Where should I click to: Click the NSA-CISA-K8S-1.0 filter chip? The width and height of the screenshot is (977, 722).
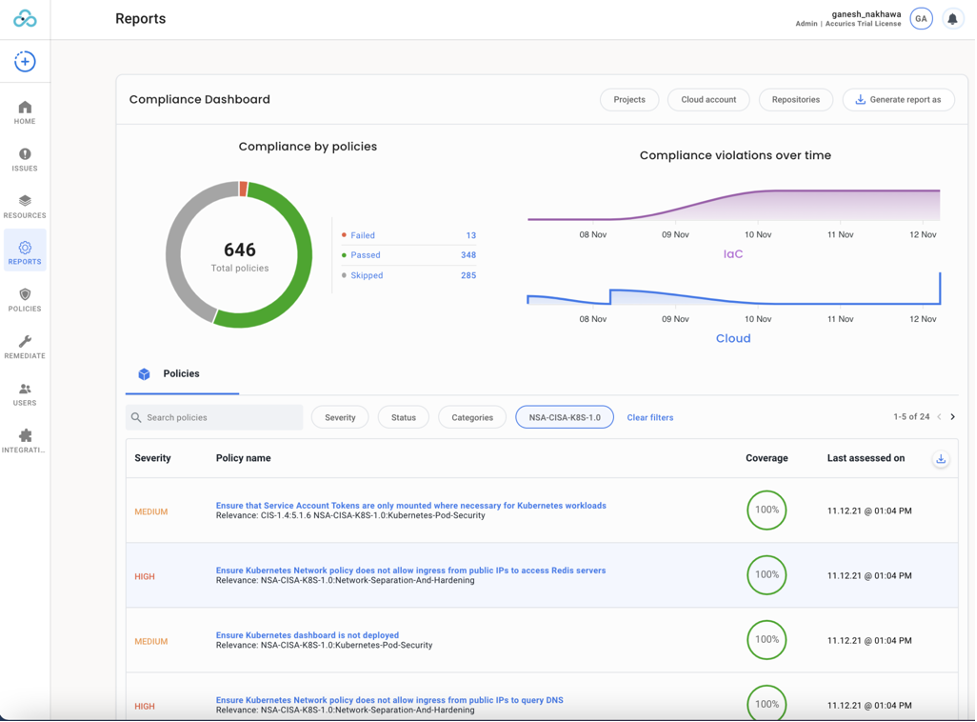click(x=565, y=417)
